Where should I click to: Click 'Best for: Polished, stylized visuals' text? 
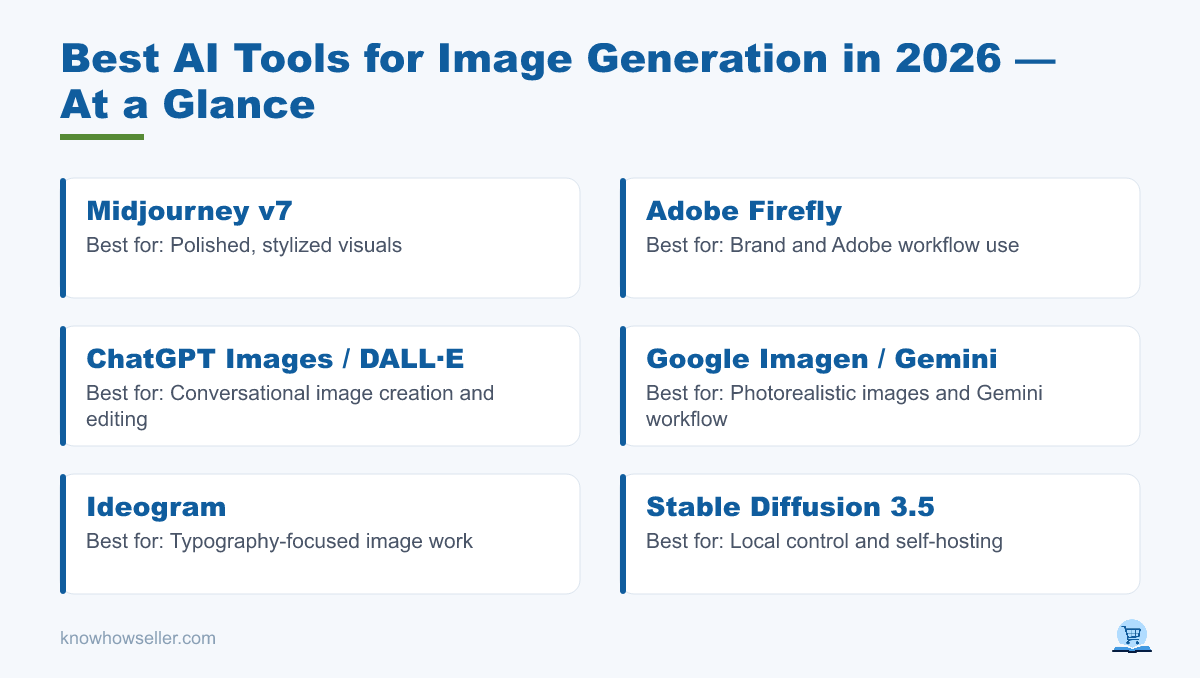(244, 245)
